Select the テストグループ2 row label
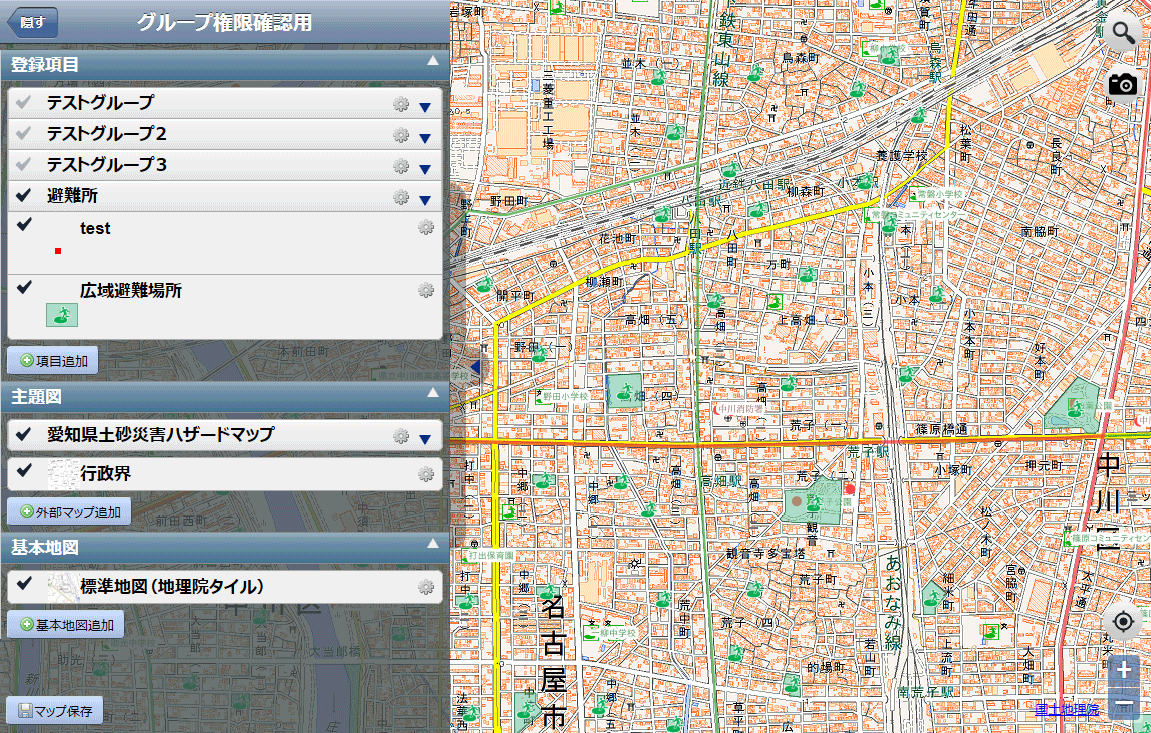The width and height of the screenshot is (1151, 733). click(x=106, y=134)
